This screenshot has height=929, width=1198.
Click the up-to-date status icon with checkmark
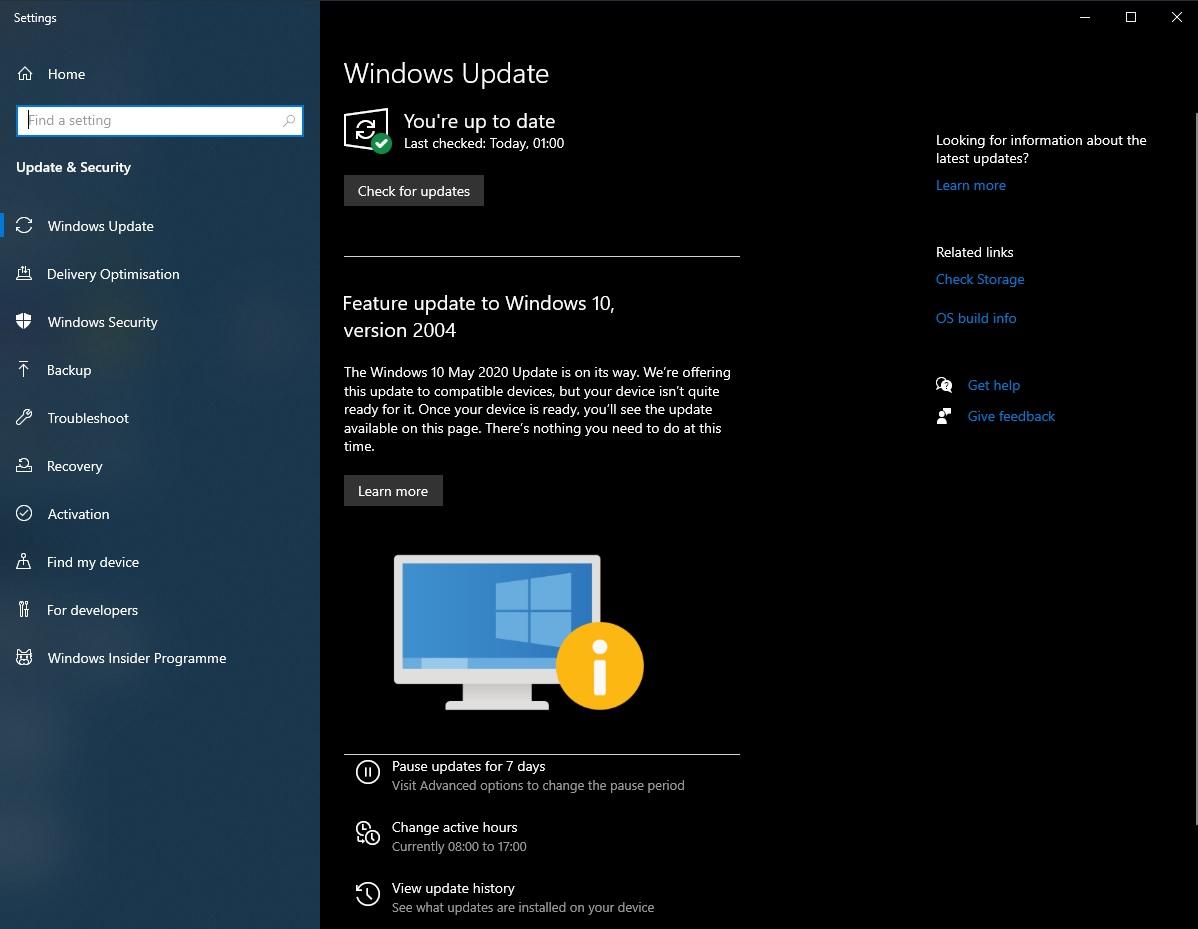tap(367, 131)
